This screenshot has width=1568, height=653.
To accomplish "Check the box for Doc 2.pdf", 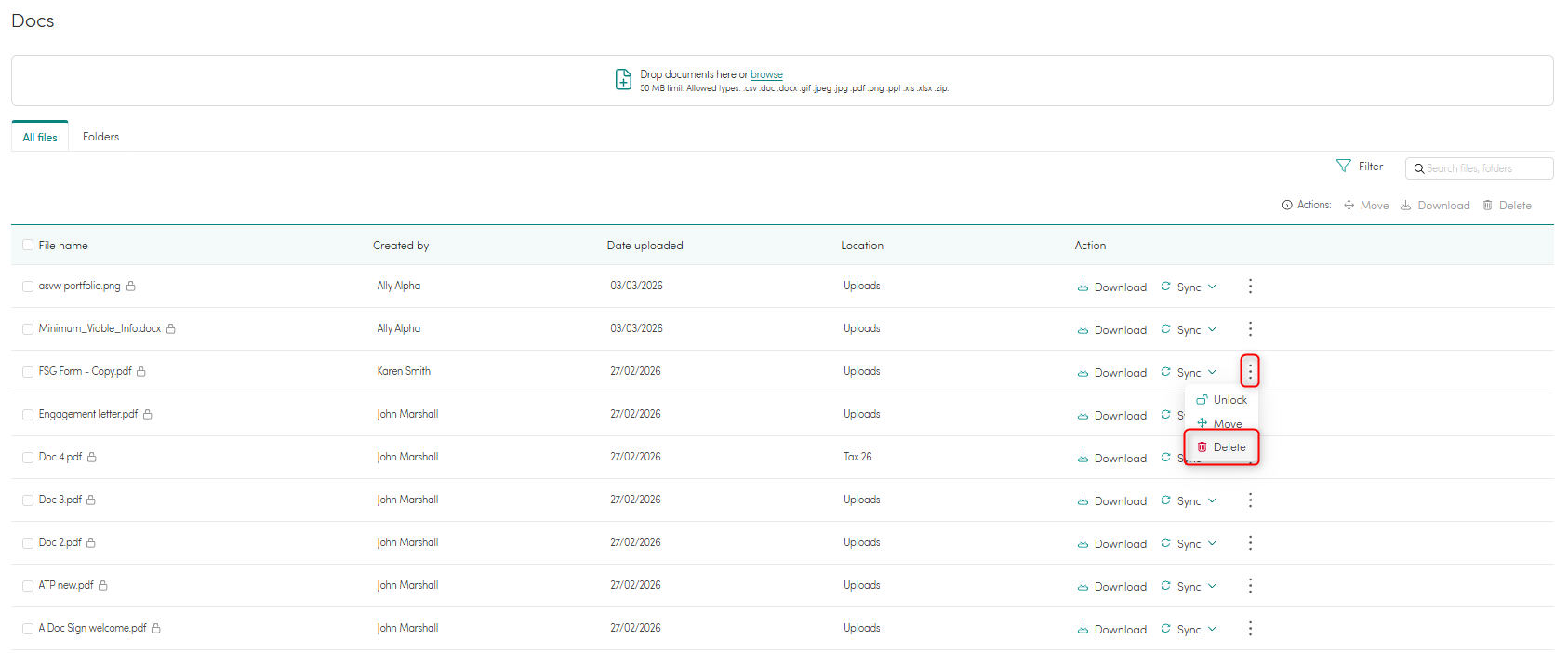I will click(x=28, y=543).
